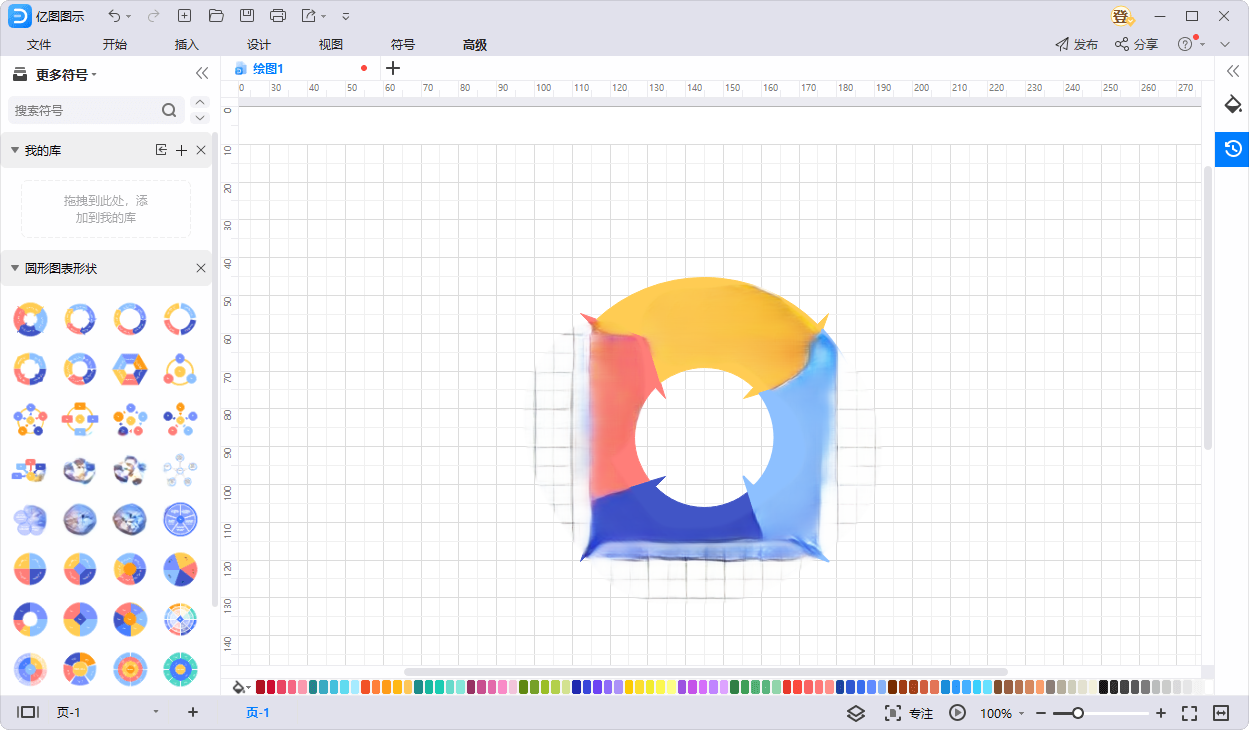Open the Export options dropdown arrow
The height and width of the screenshot is (730, 1249).
[x=324, y=17]
